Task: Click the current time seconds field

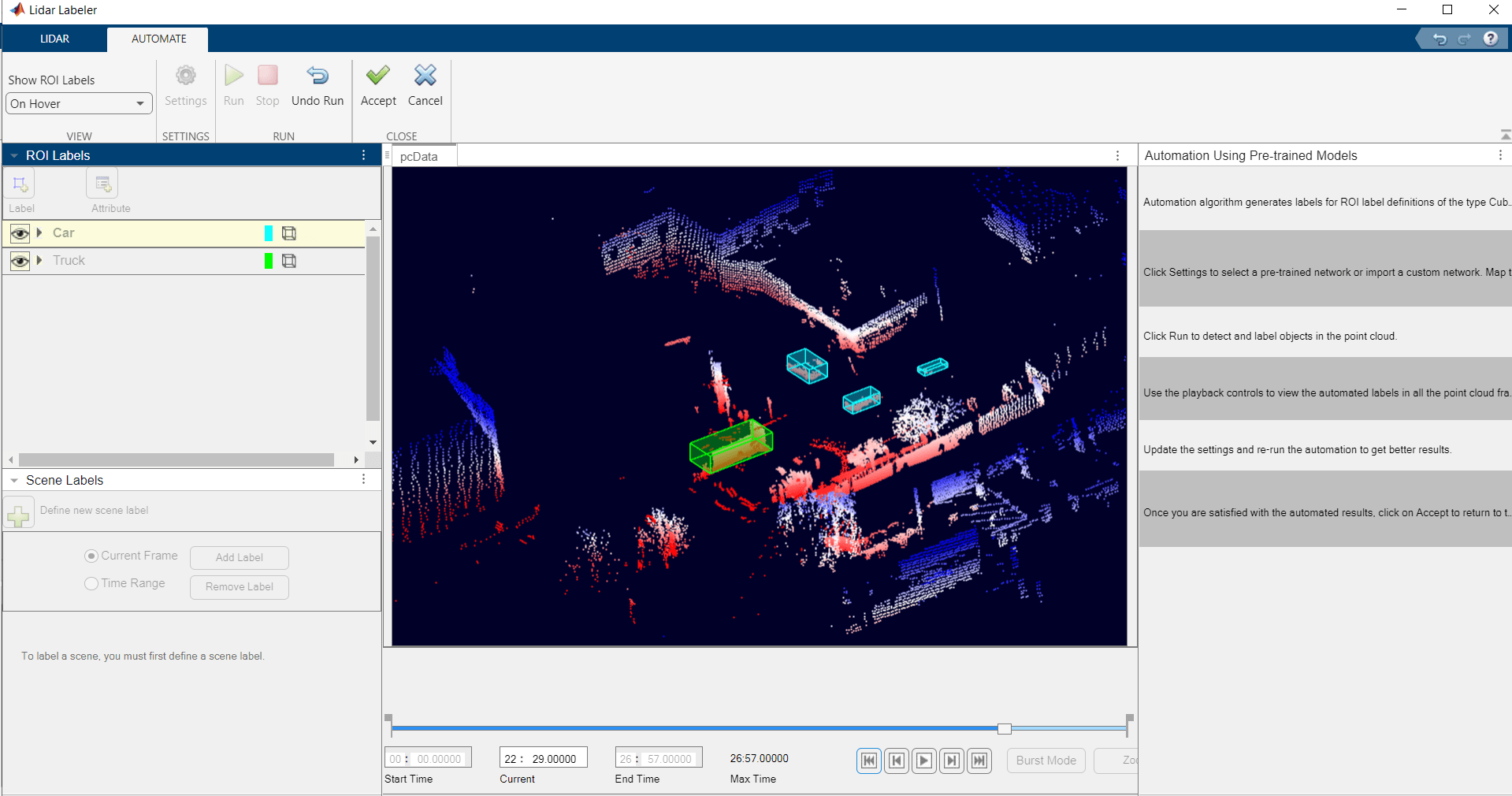Action: pos(555,759)
